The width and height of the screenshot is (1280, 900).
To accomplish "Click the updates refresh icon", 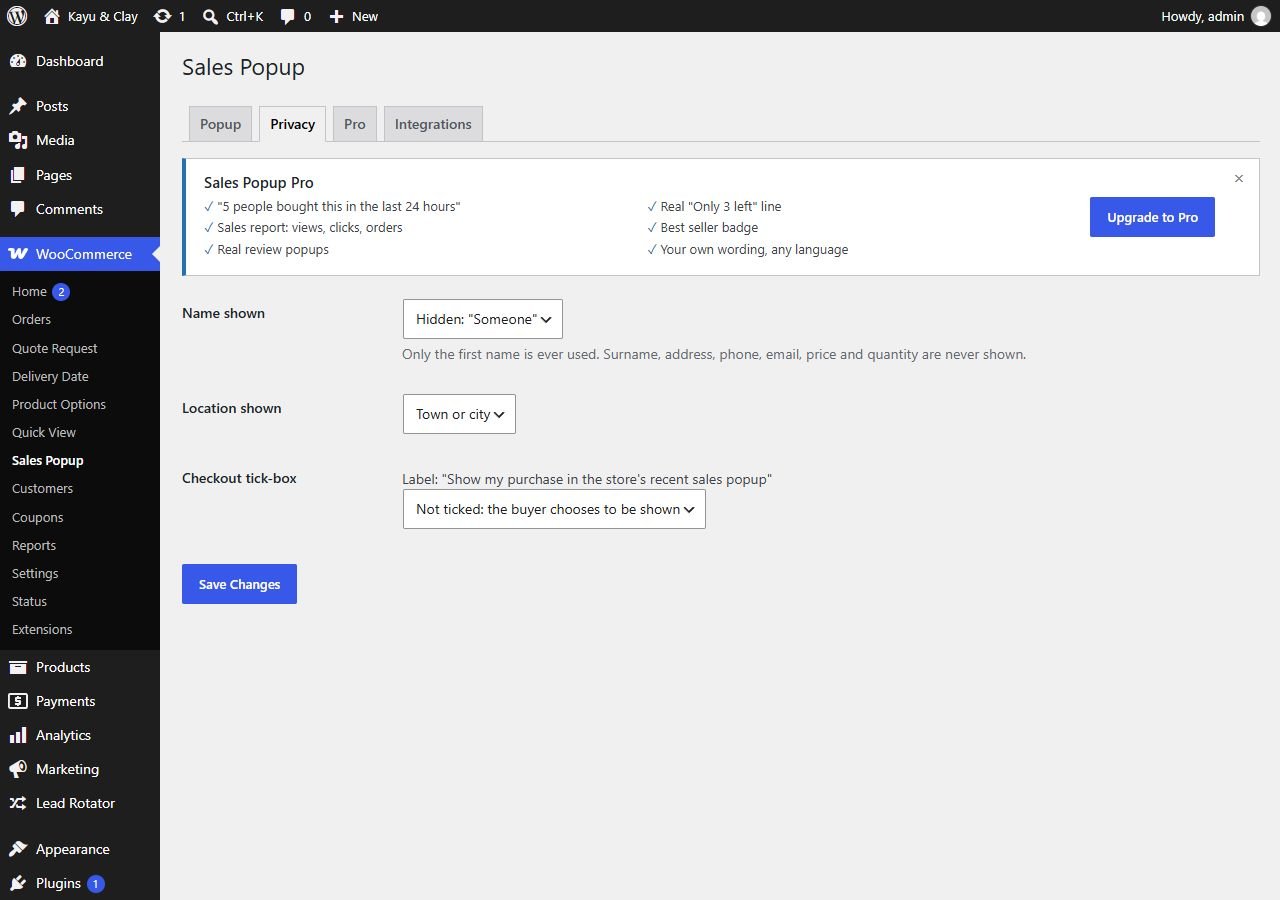I will (x=162, y=16).
